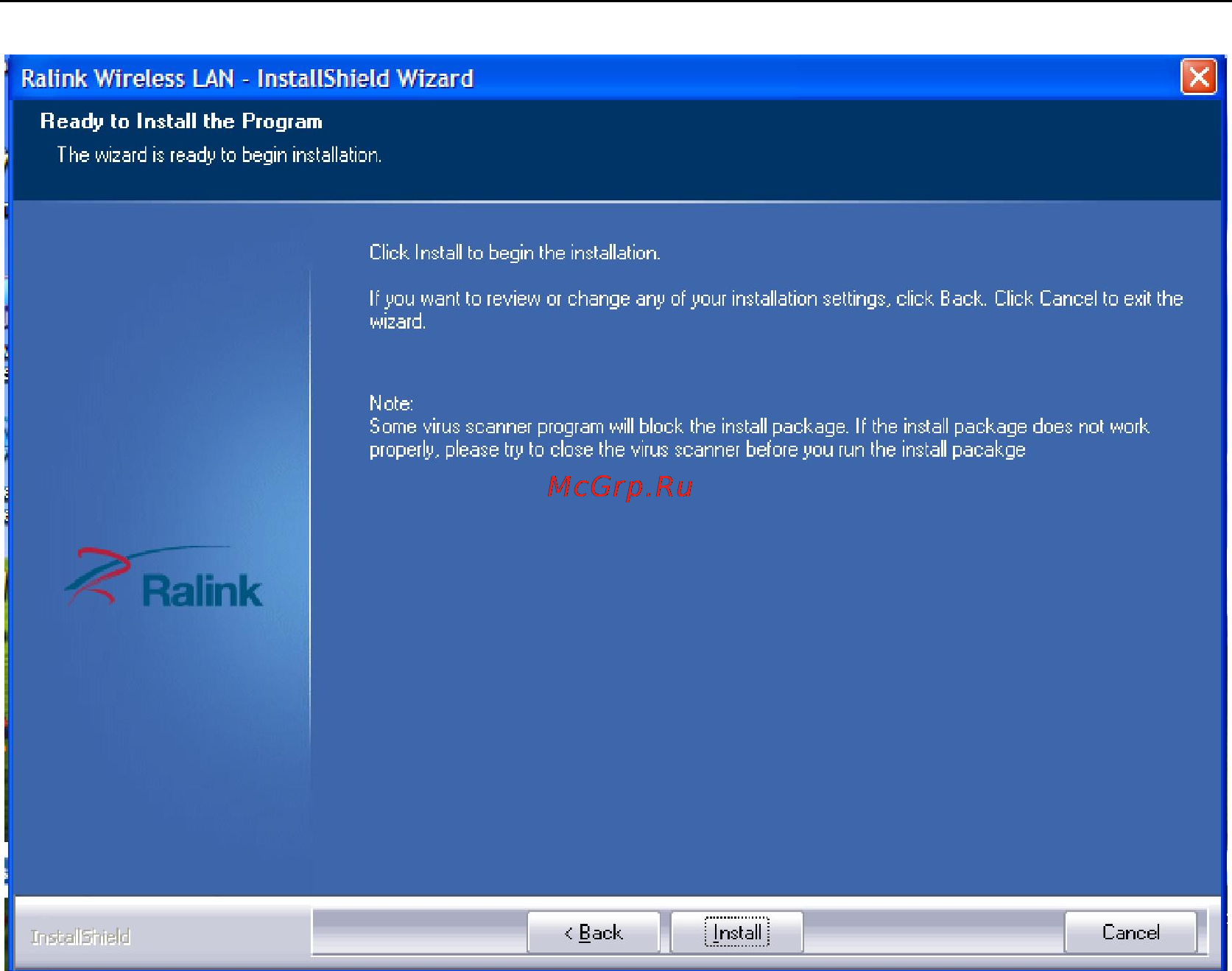Click the 'Note:' label

[x=391, y=403]
